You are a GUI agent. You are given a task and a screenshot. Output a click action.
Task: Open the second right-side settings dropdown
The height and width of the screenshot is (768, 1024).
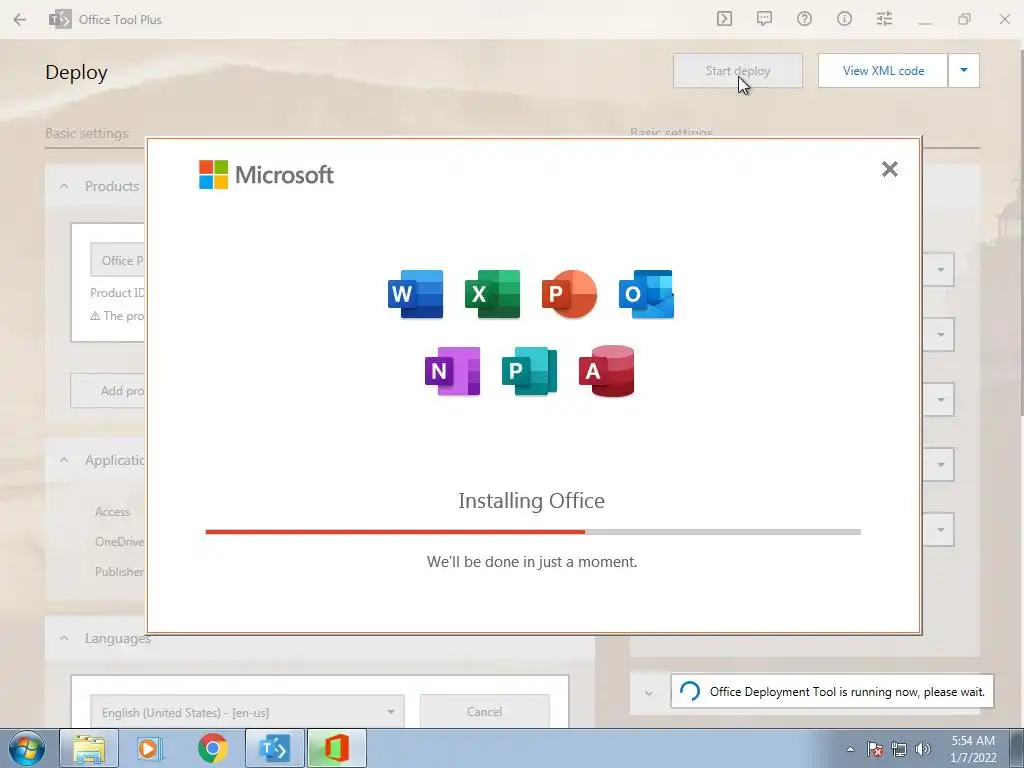938,334
